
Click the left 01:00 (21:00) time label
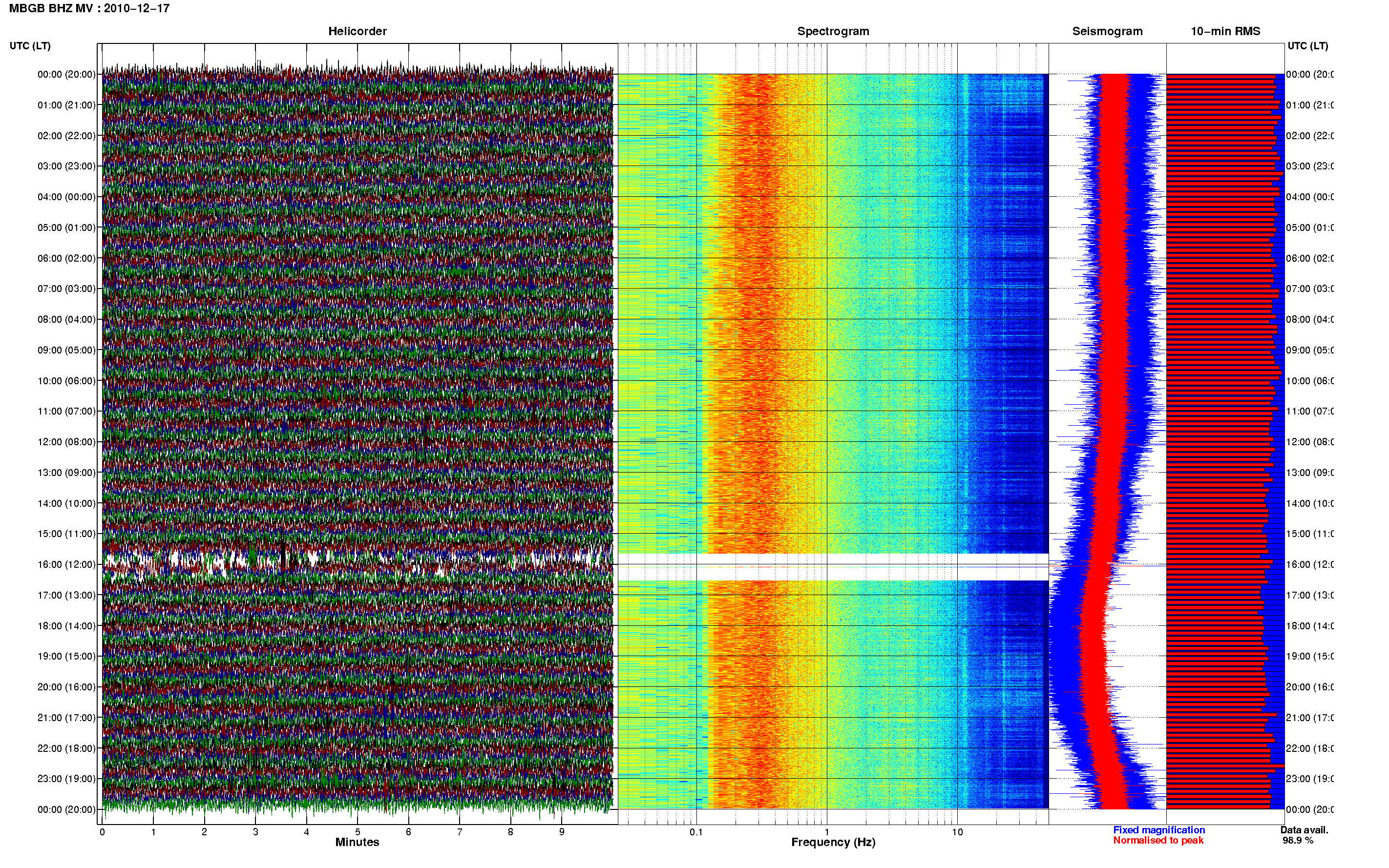click(66, 105)
